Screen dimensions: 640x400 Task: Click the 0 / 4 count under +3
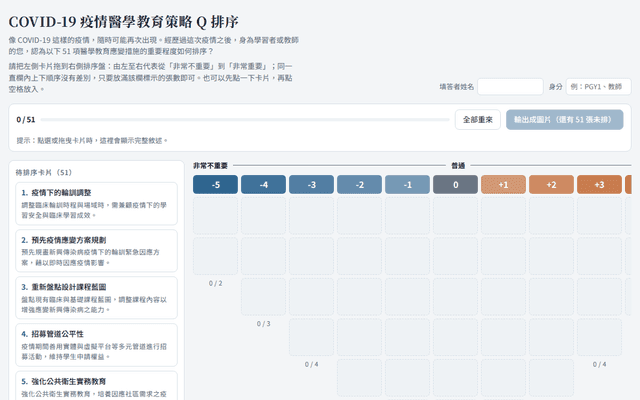point(599,364)
